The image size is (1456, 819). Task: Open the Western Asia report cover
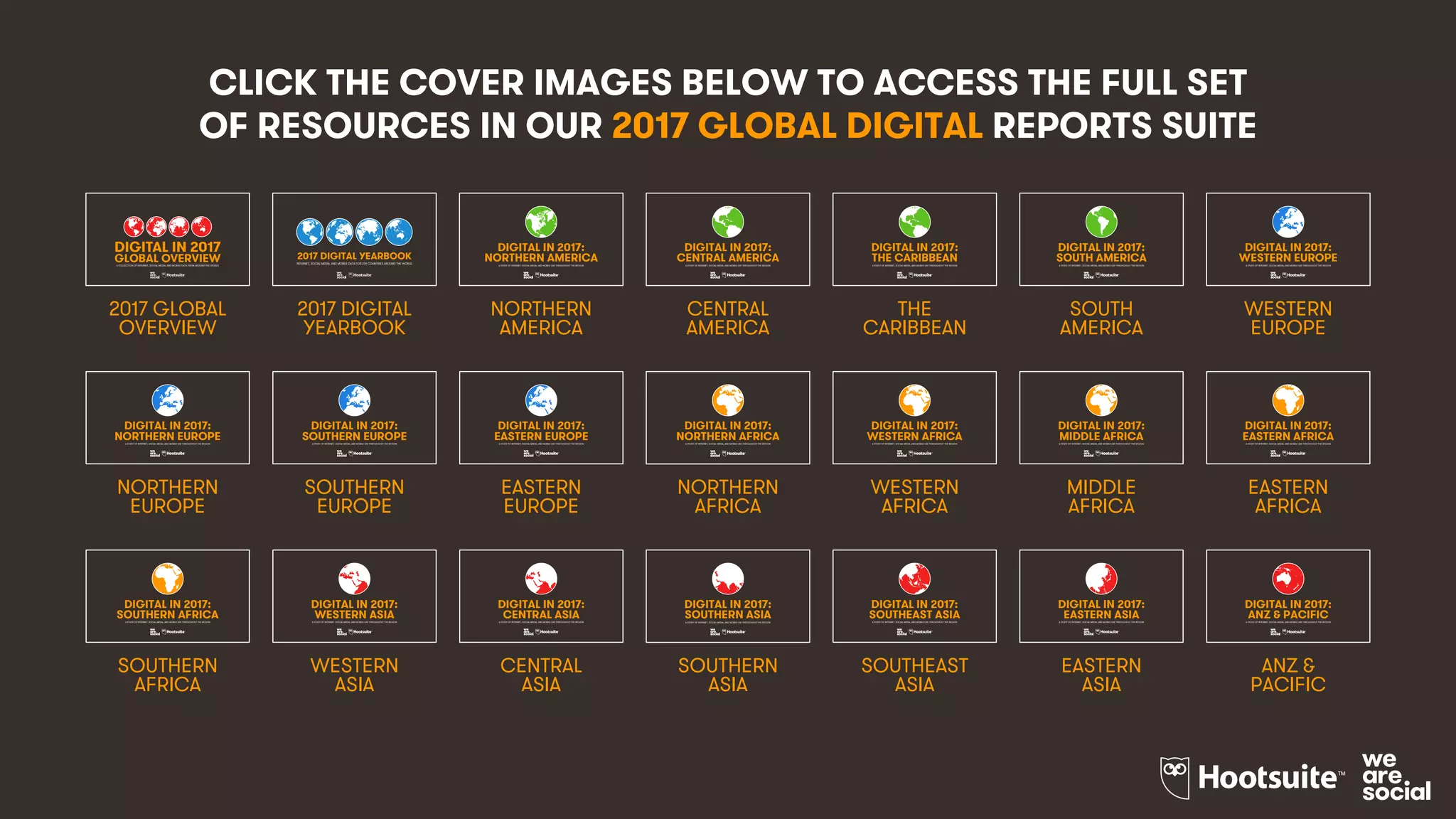[355, 596]
